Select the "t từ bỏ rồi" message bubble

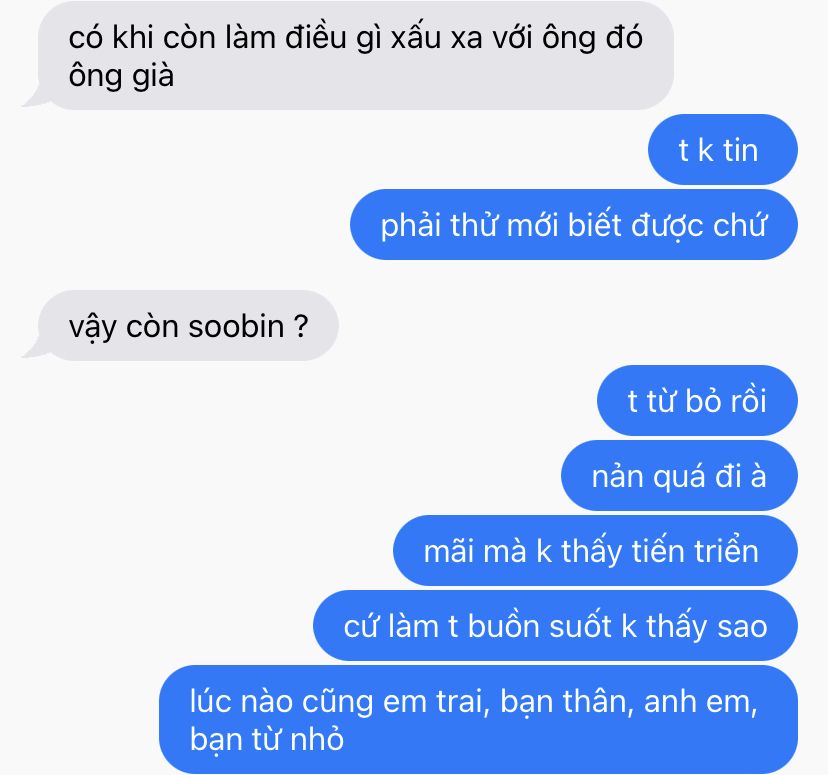697,401
